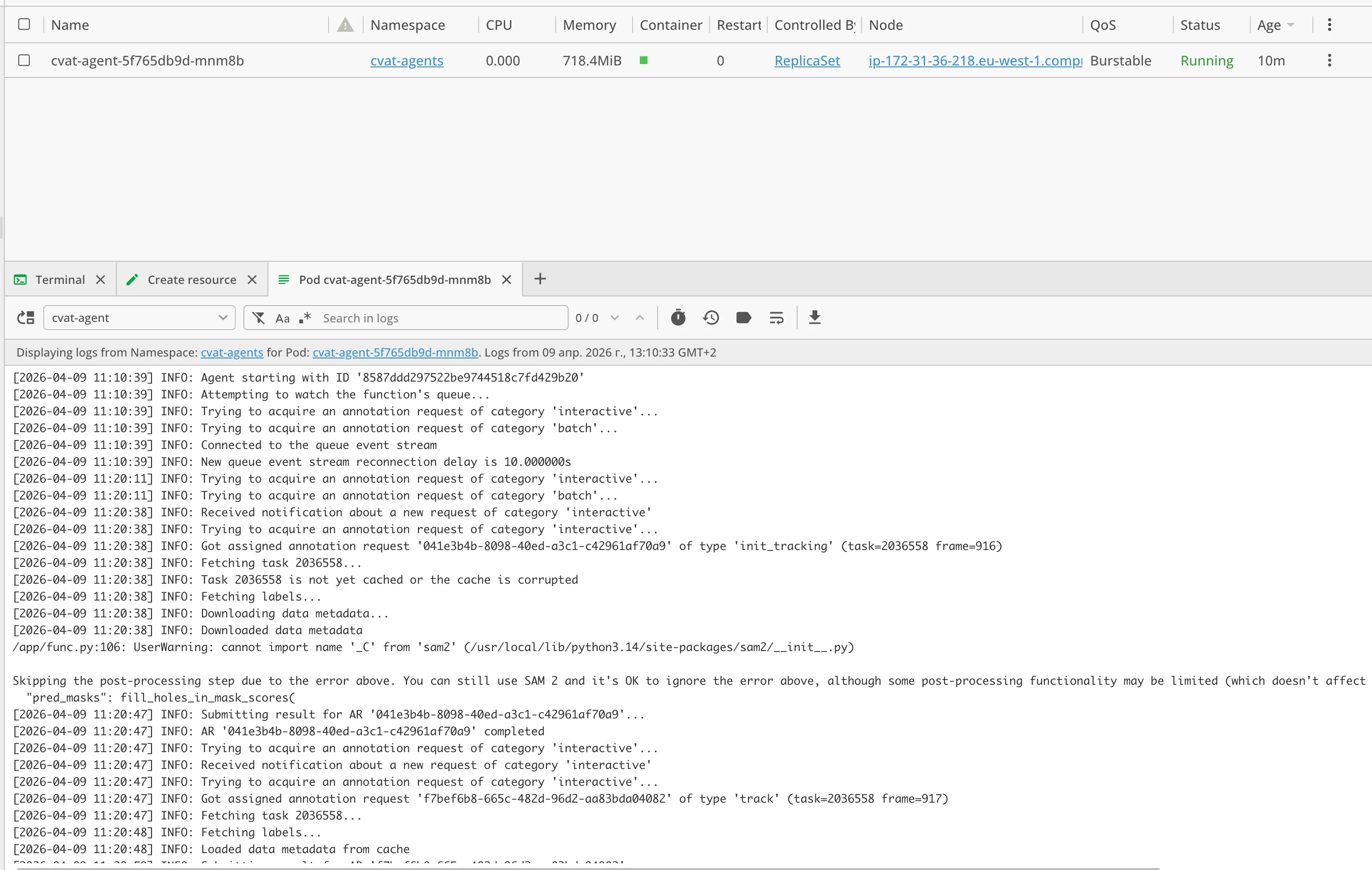Click the Pod logs tab icon
The width and height of the screenshot is (1372, 870).
[x=283, y=279]
